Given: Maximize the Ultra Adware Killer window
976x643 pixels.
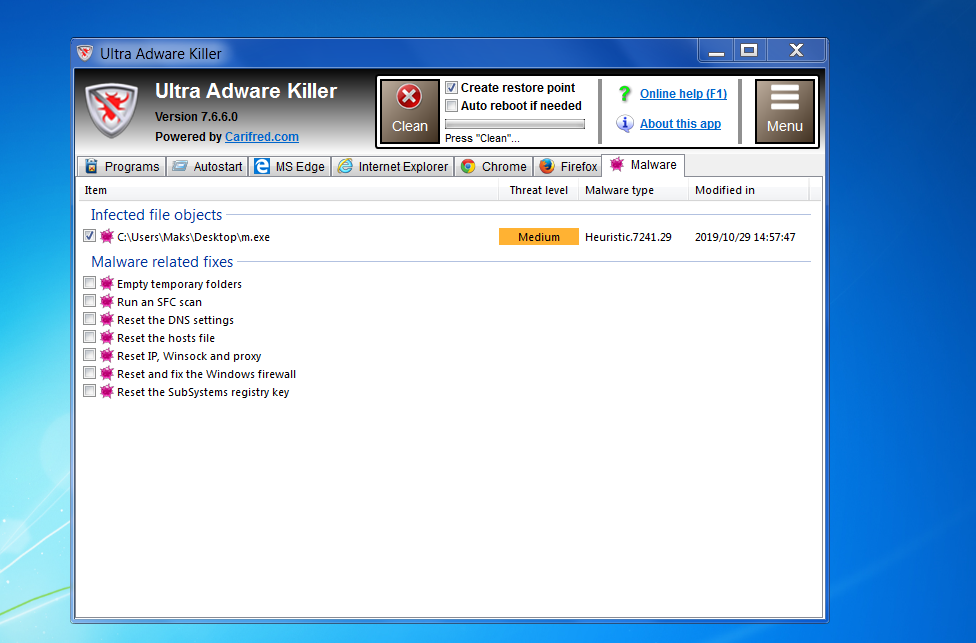Looking at the screenshot, I should (x=749, y=50).
